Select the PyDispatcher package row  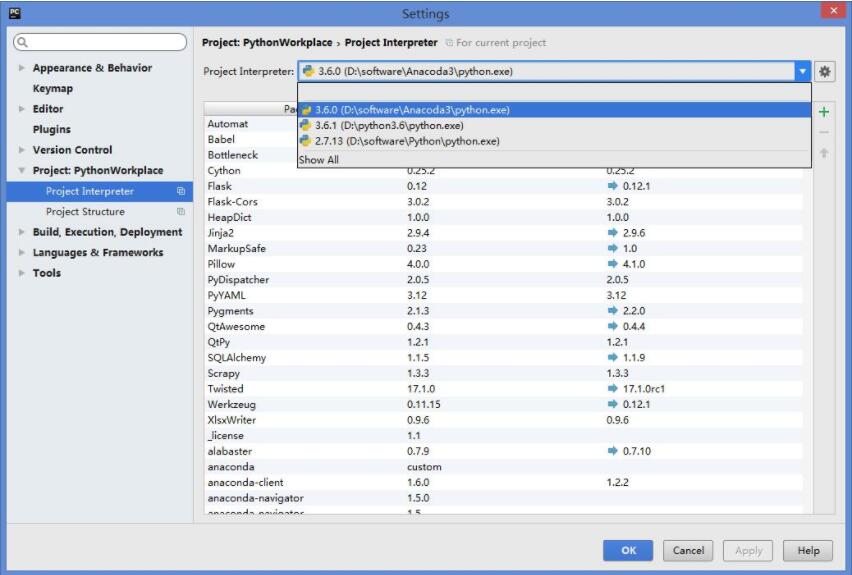pos(503,280)
